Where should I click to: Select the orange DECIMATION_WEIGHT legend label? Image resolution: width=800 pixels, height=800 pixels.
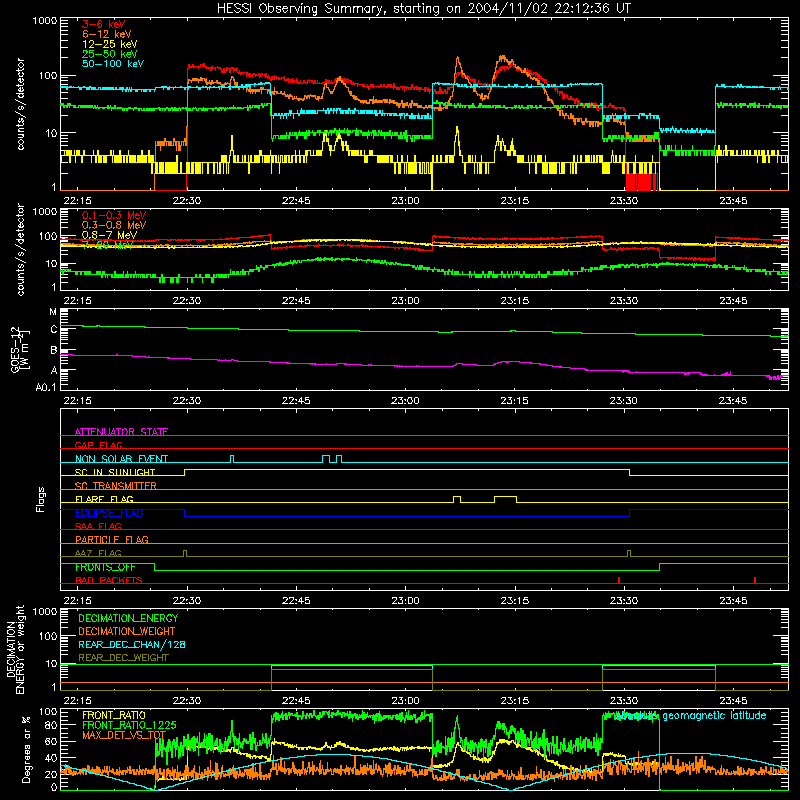pyautogui.click(x=127, y=631)
